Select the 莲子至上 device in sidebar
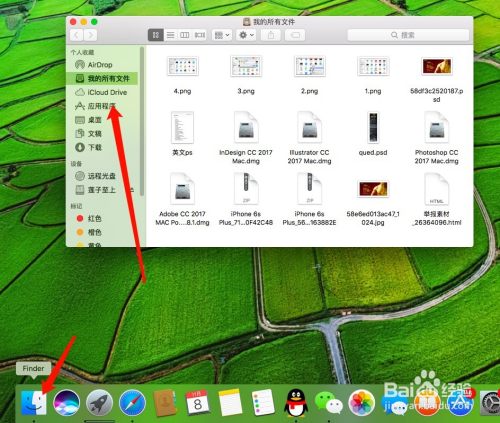 coord(102,190)
